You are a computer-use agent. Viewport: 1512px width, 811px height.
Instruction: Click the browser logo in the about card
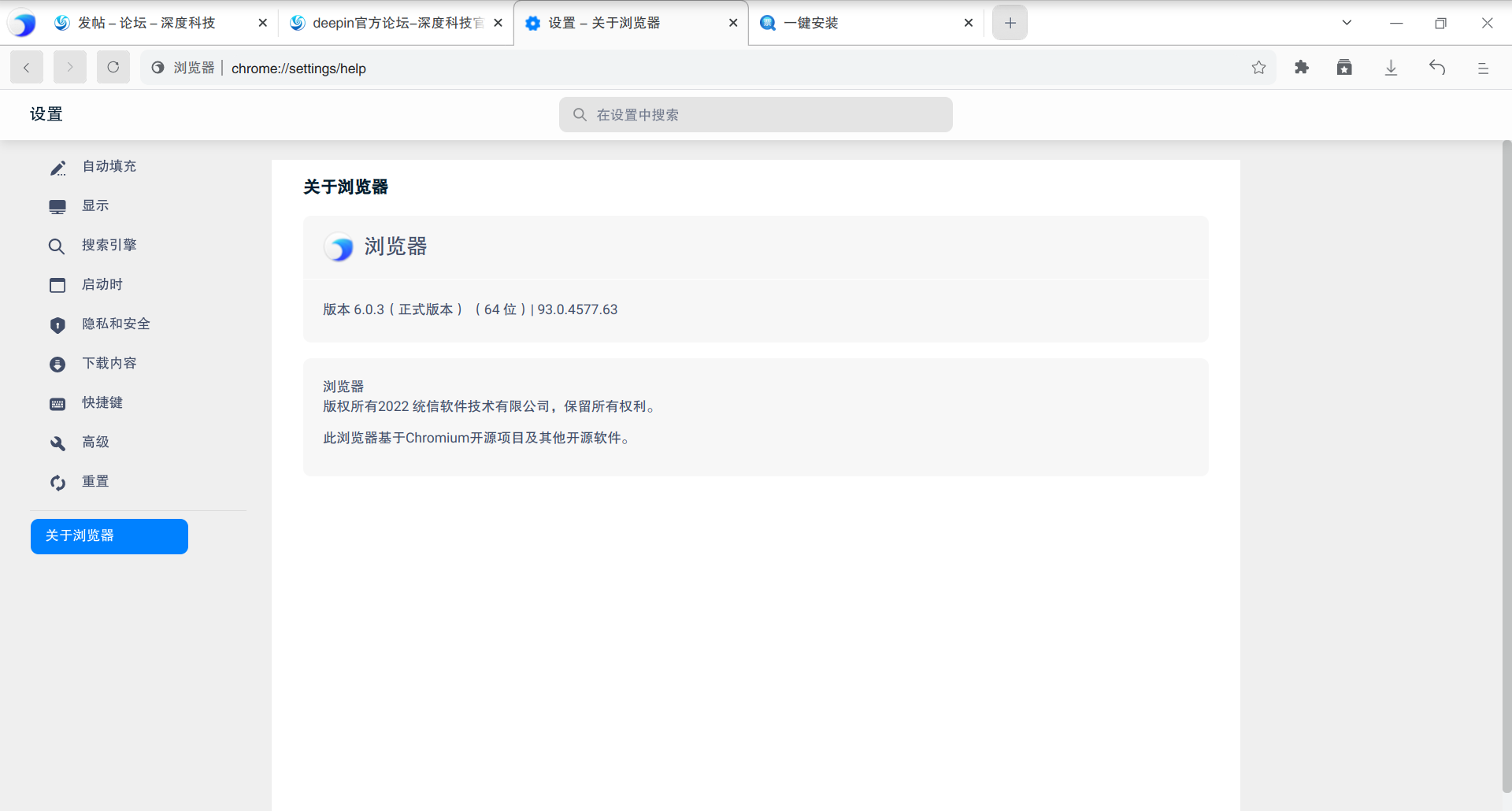pyautogui.click(x=339, y=247)
